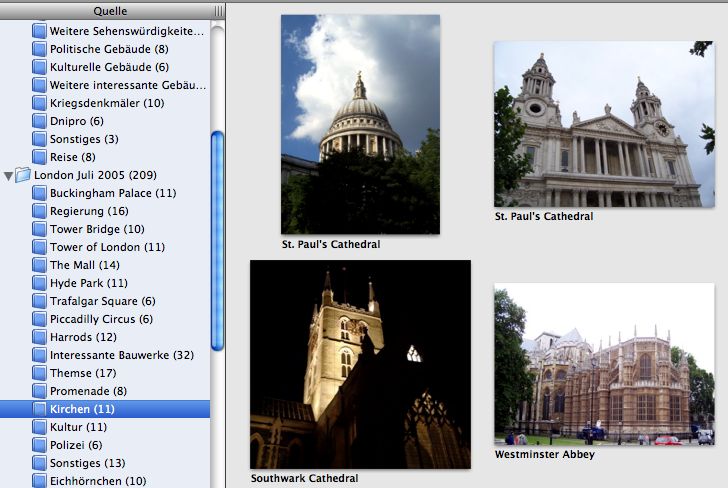This screenshot has width=728, height=488.
Task: Click the source list scrollbar thumb
Action: tap(217, 241)
